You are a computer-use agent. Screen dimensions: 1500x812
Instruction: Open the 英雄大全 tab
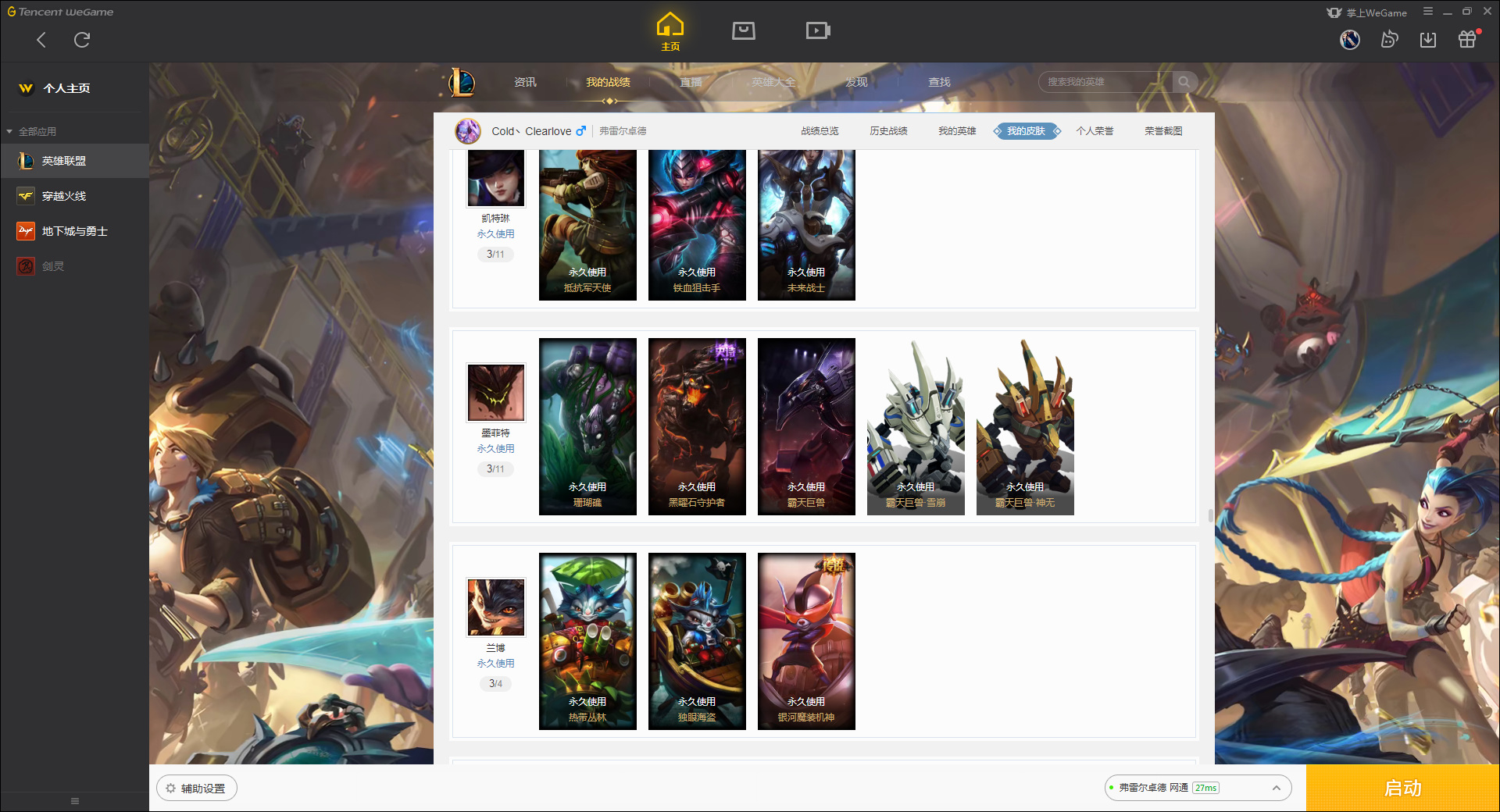coord(773,82)
